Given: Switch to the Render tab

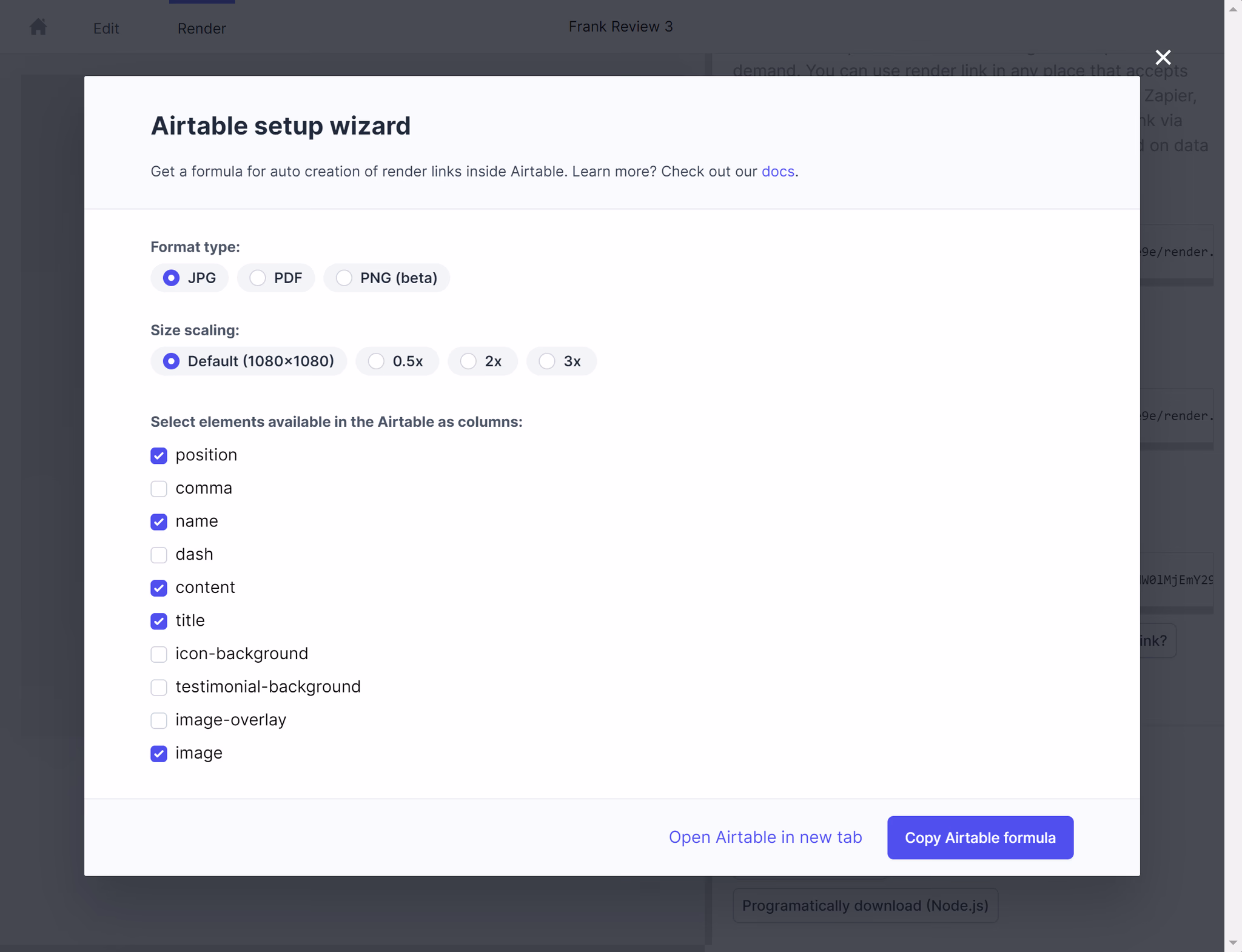Looking at the screenshot, I should click(x=201, y=28).
